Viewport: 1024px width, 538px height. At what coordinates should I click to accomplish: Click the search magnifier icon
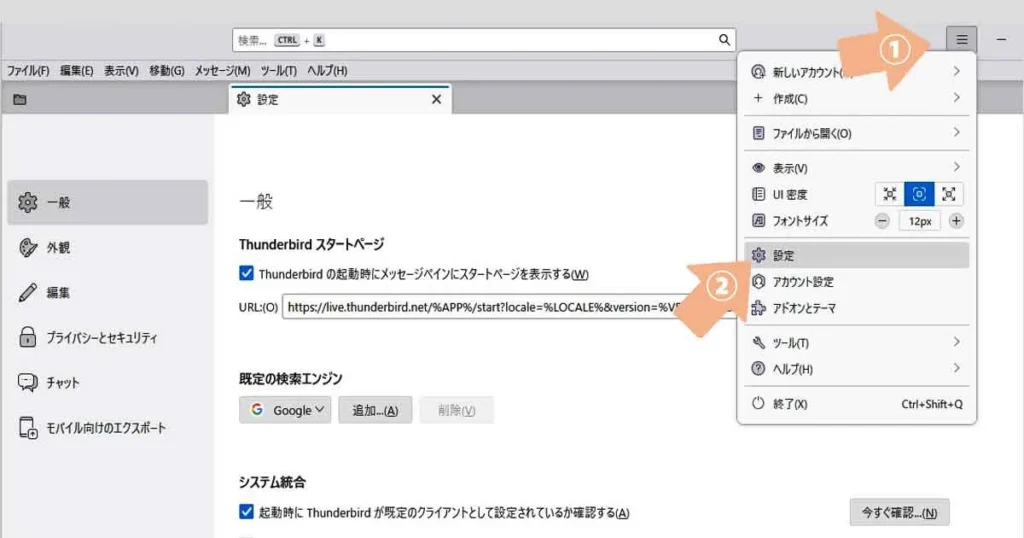(x=724, y=40)
